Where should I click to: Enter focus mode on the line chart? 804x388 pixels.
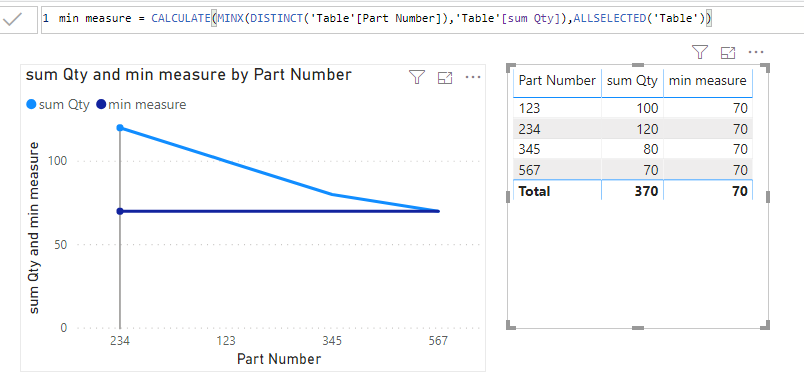(x=445, y=78)
